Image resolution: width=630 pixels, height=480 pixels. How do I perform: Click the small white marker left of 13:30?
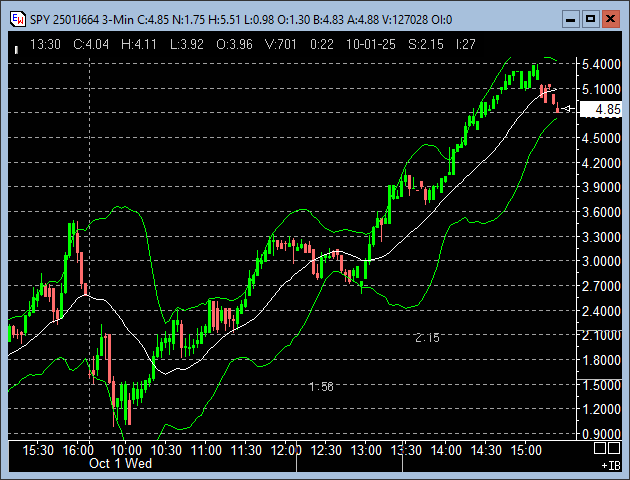tap(17, 45)
